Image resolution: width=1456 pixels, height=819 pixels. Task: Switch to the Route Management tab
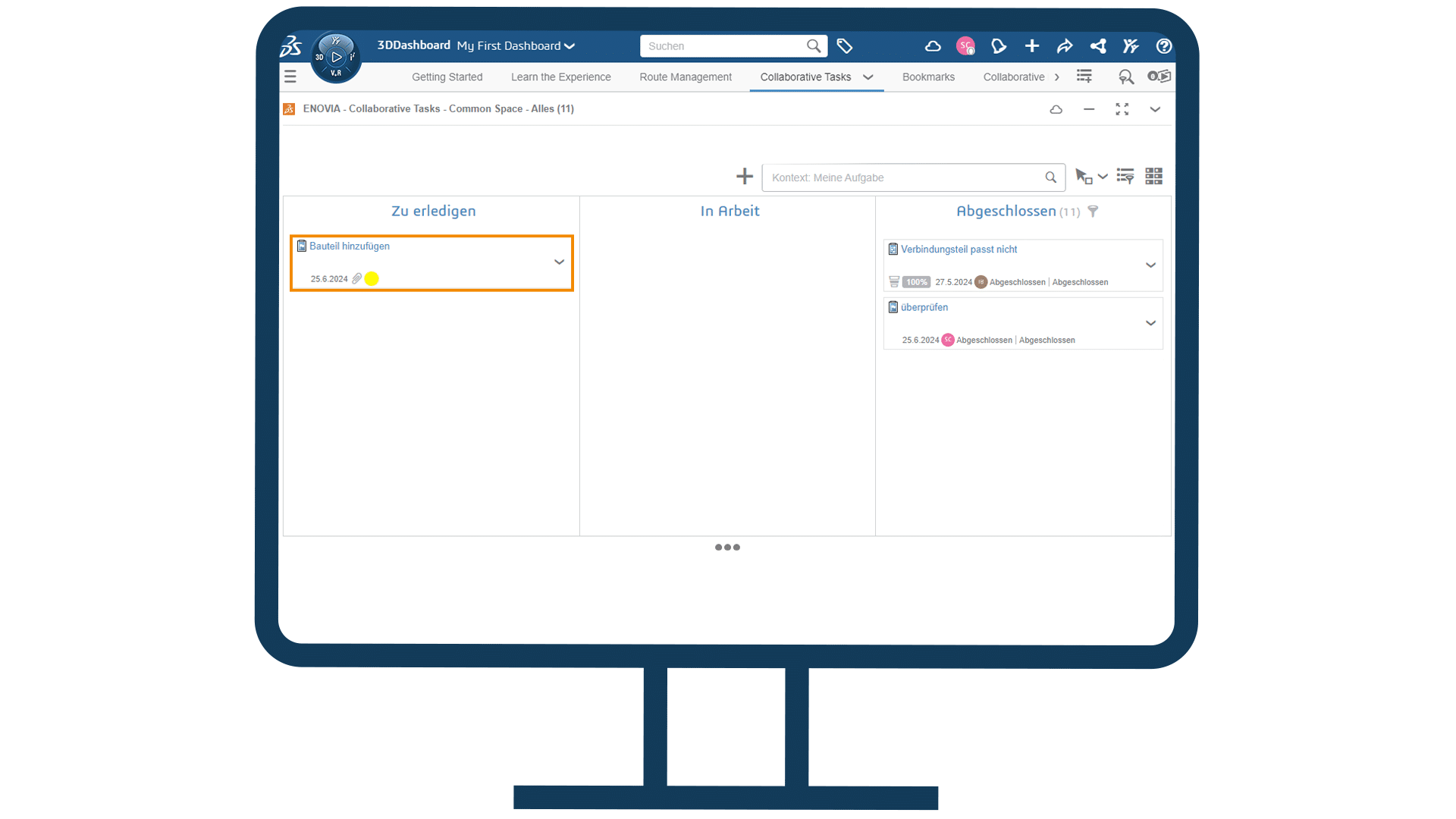tap(685, 77)
